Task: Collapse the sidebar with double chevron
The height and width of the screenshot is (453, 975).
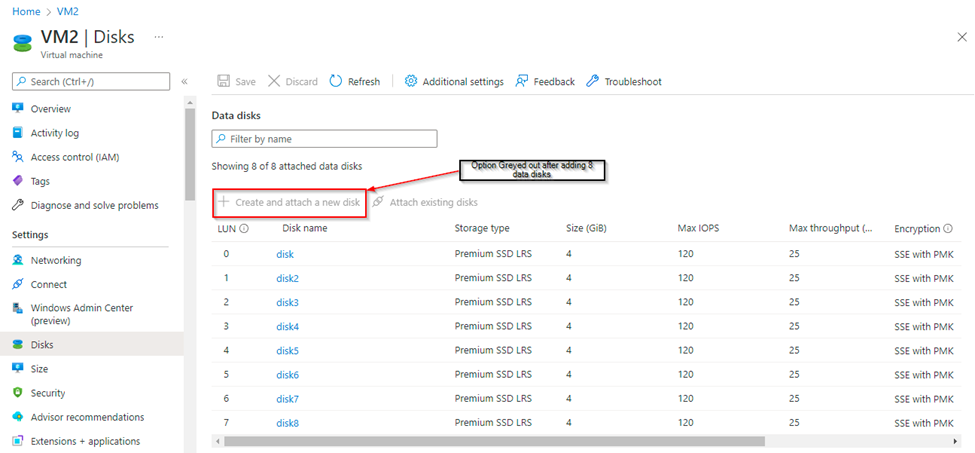Action: tap(185, 81)
